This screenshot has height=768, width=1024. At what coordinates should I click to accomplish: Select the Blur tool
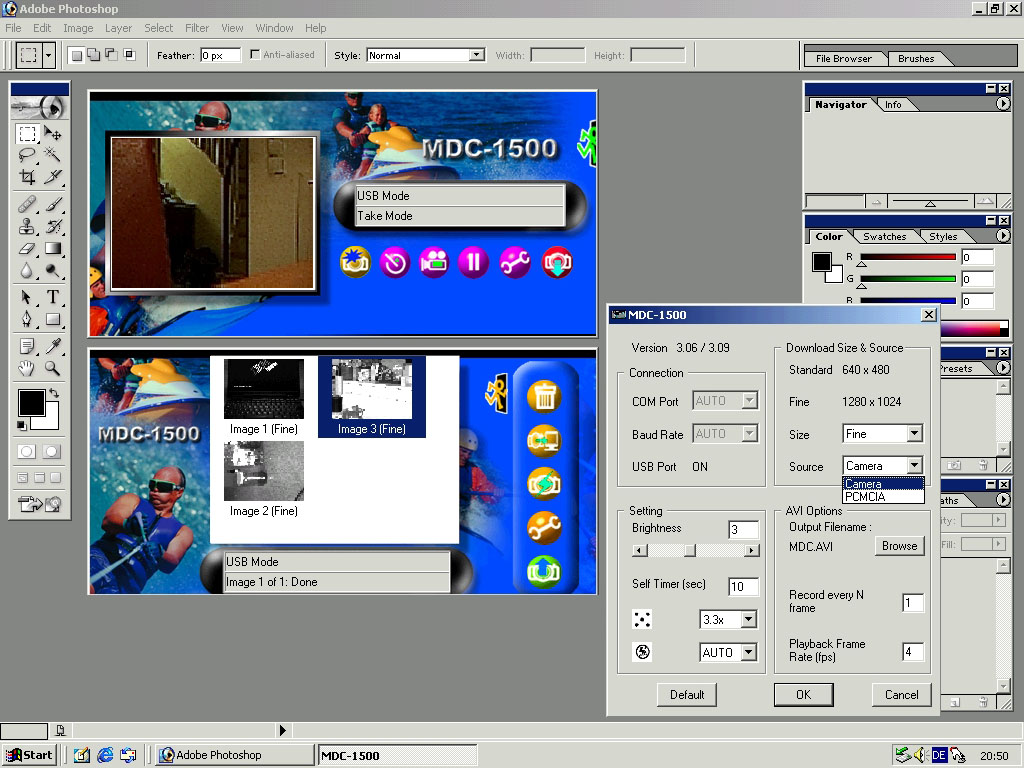pyautogui.click(x=27, y=270)
